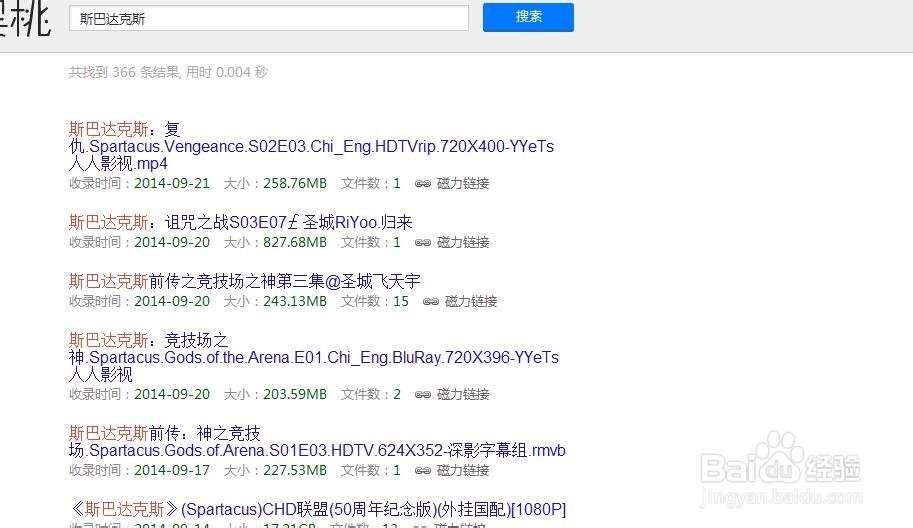Open the Gods.of.Arena.S01E03.HDTV rmvb result title
Screen dimensions: 913x528
tap(317, 442)
